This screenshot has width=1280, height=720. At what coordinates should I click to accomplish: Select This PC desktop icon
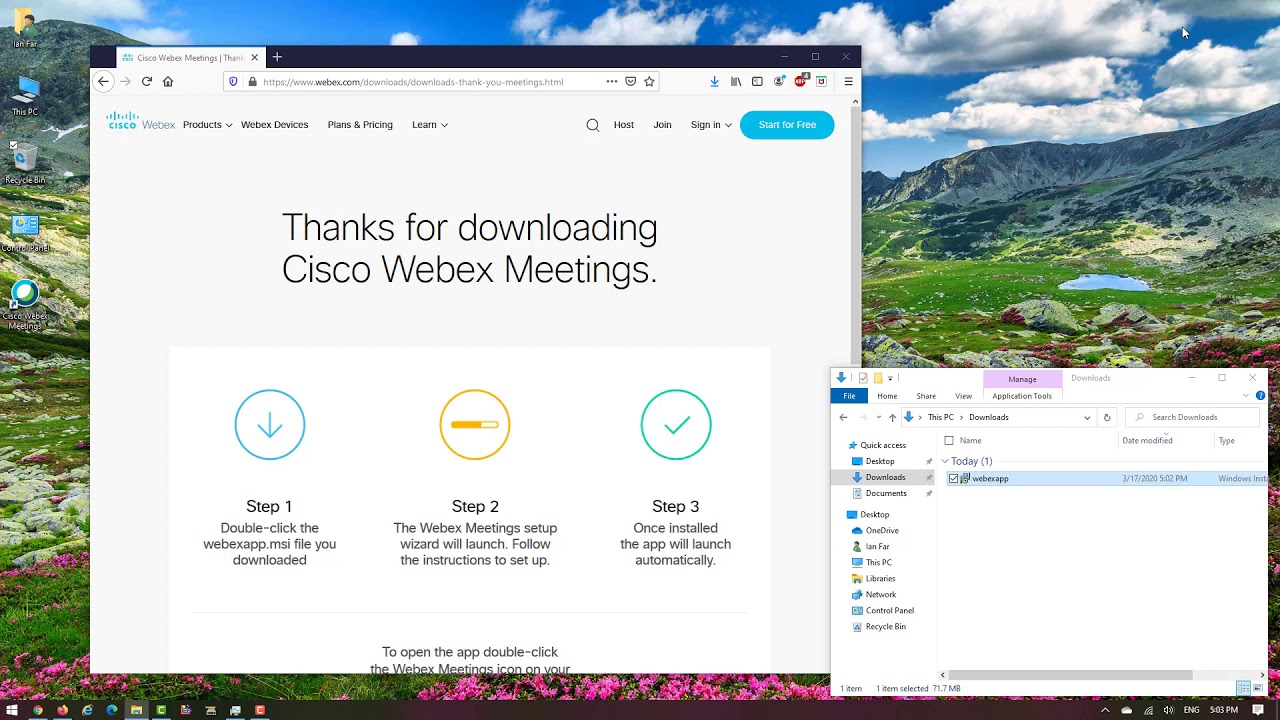25,97
